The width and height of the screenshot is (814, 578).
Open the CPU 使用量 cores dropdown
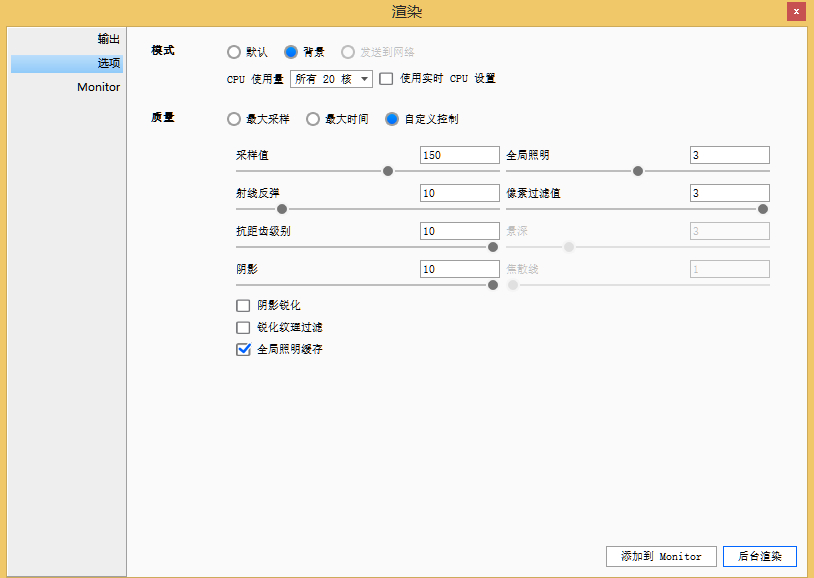pyautogui.click(x=331, y=79)
